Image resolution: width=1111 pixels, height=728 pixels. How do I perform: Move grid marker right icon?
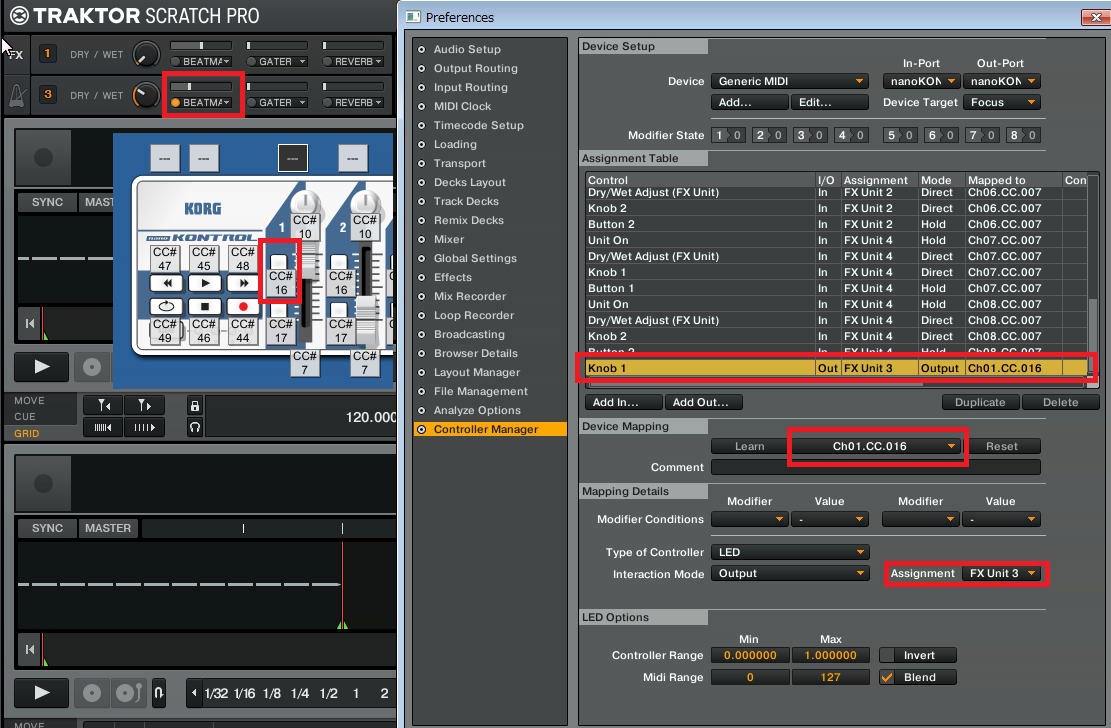pyautogui.click(x=145, y=405)
